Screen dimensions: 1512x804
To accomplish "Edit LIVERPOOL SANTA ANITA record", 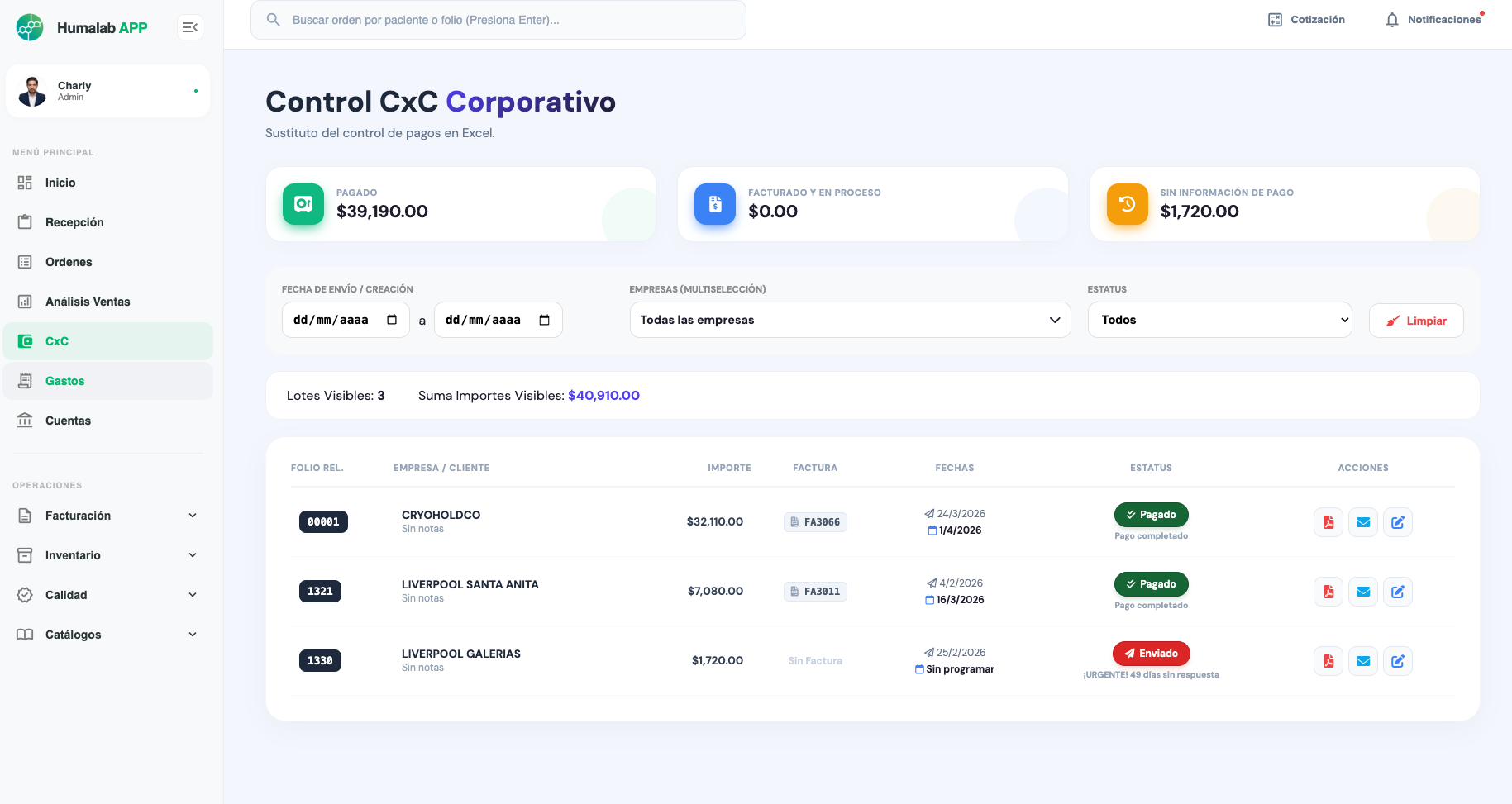I will [x=1398, y=592].
